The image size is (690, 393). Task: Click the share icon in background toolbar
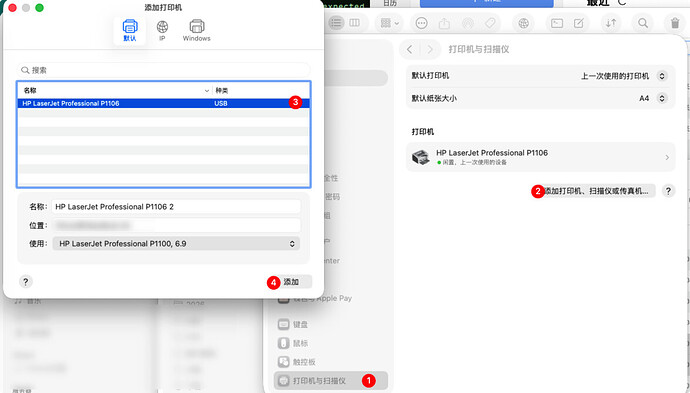[444, 23]
